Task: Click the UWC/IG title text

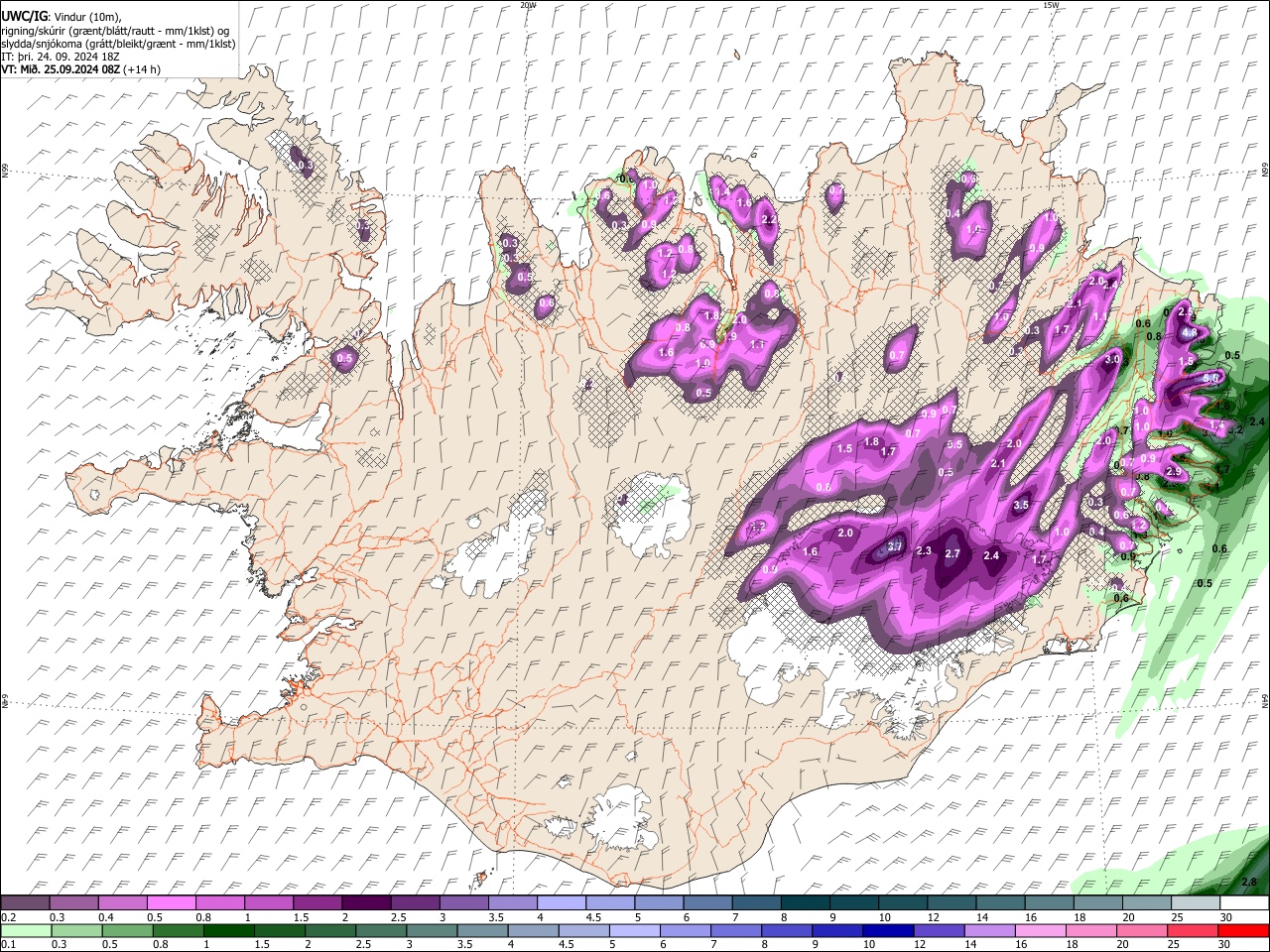Action: (24, 15)
